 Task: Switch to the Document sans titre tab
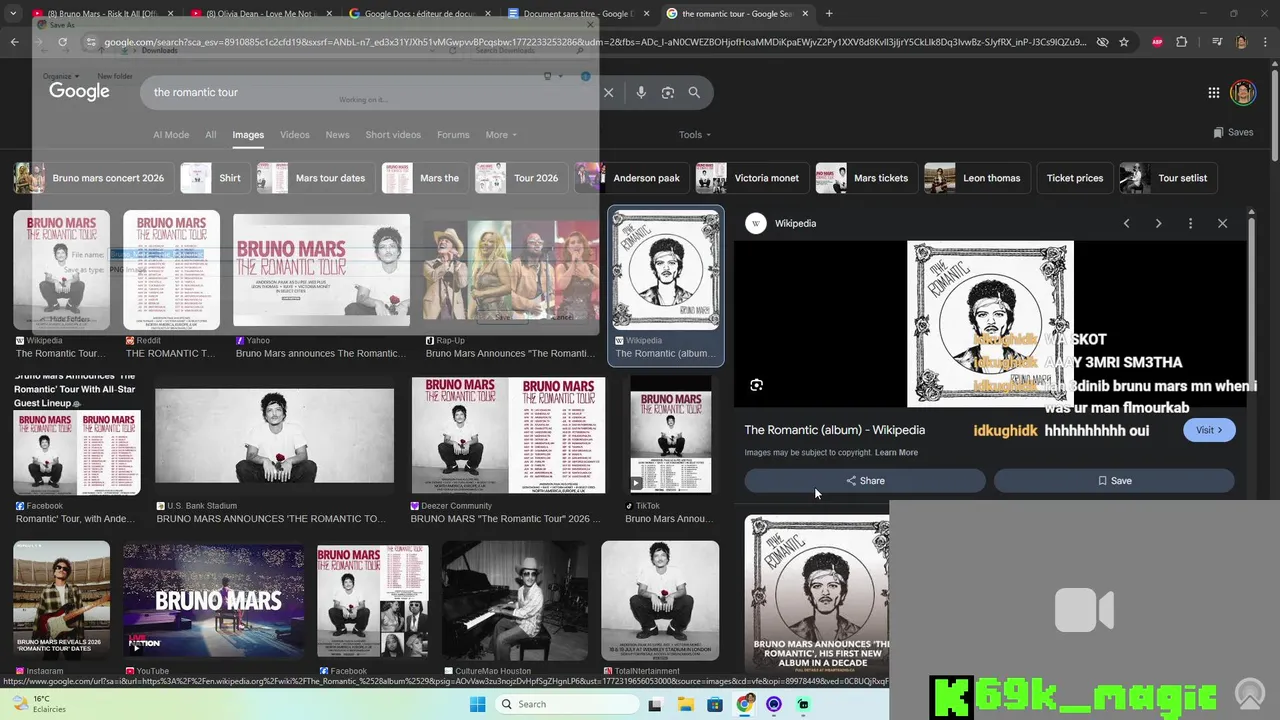[x=577, y=14]
